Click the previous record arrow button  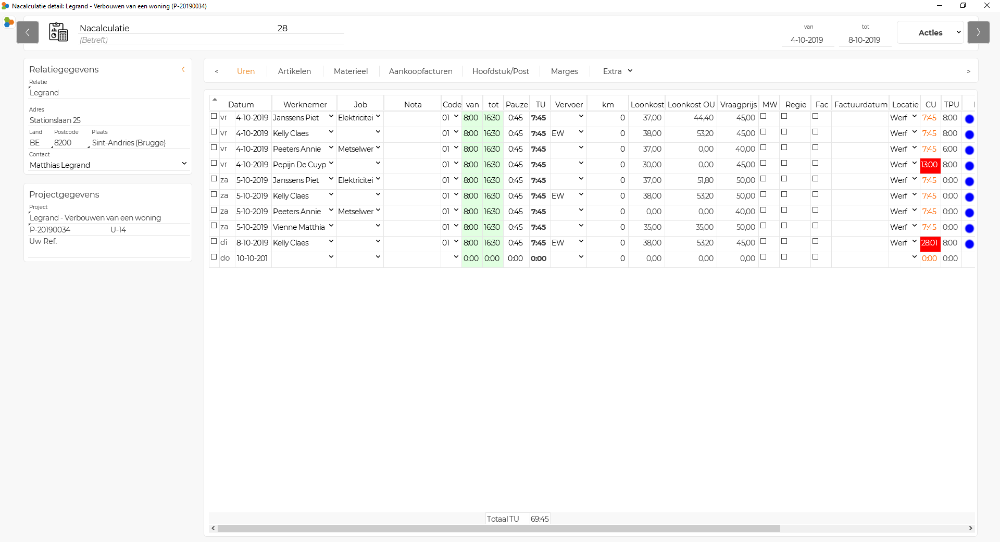(28, 32)
